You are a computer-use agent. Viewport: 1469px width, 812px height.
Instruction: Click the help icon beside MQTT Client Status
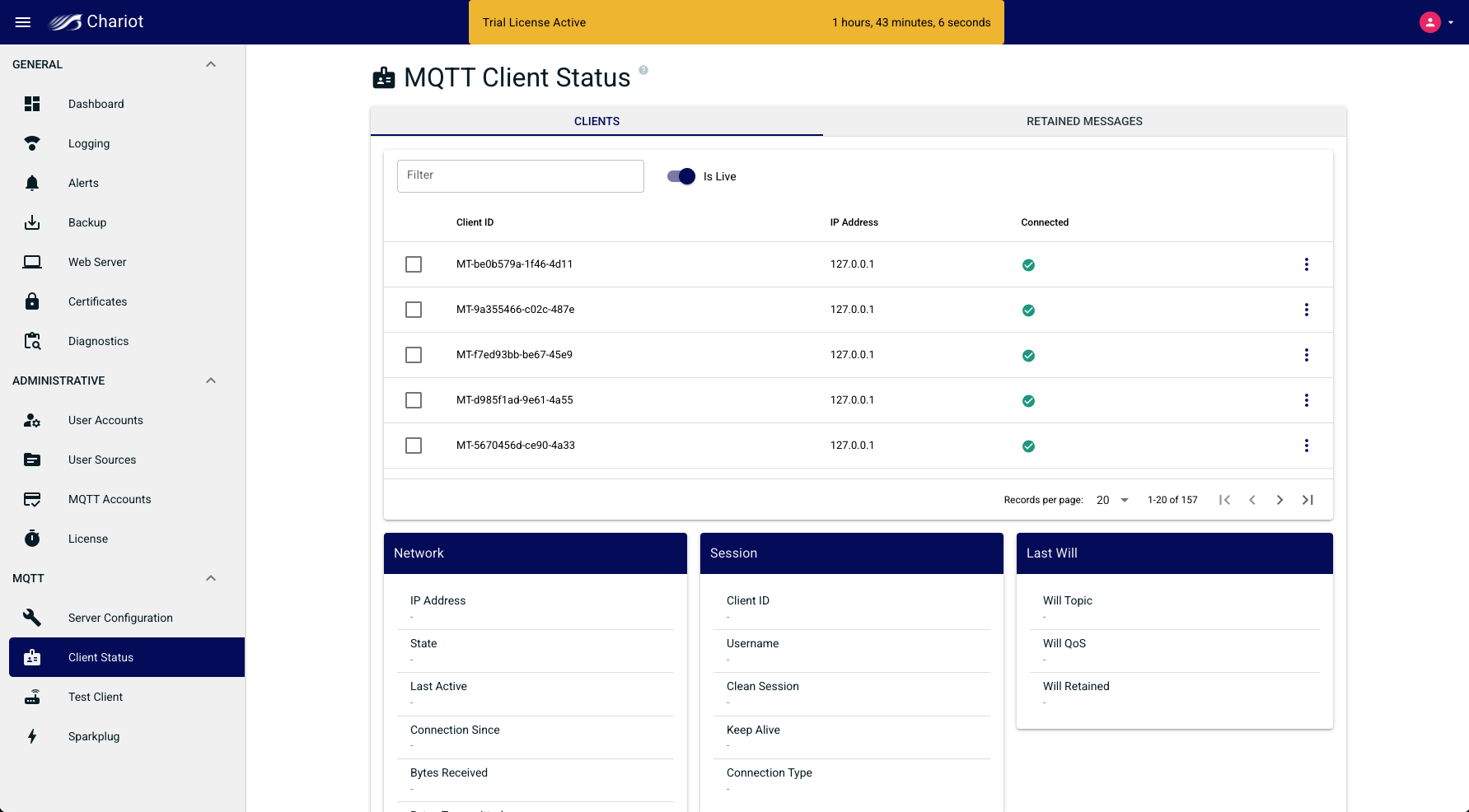pyautogui.click(x=643, y=70)
